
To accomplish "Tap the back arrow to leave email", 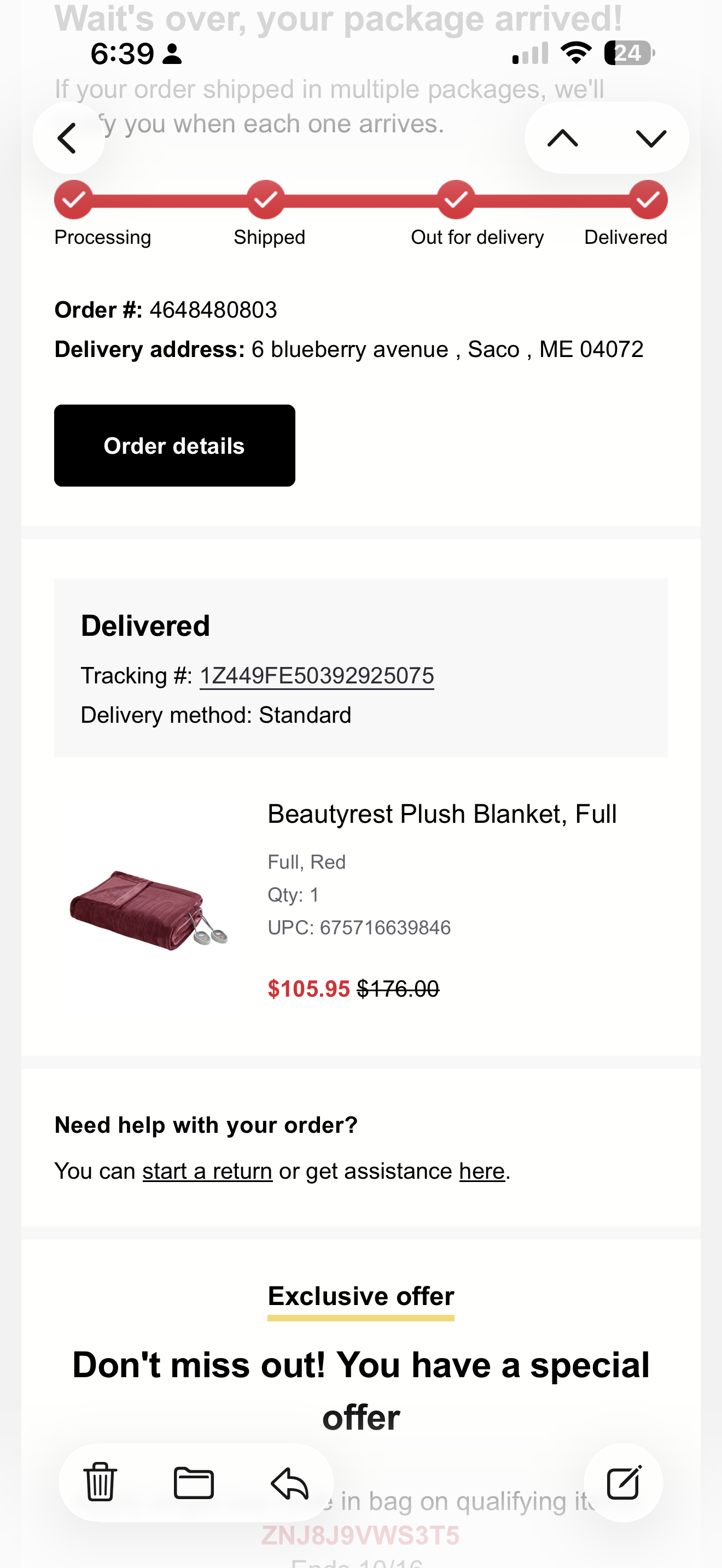I will pos(68,138).
